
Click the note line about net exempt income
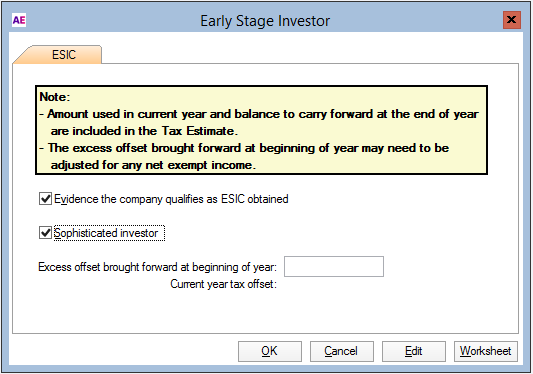point(153,165)
